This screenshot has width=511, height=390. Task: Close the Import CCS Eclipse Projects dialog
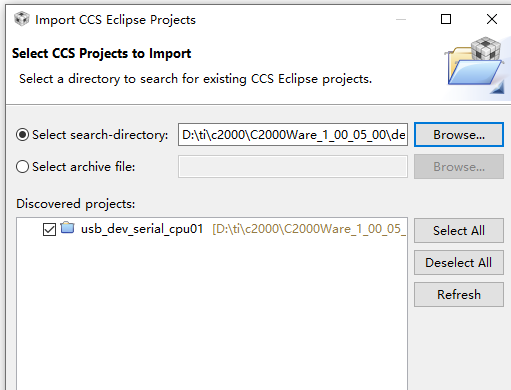[x=492, y=19]
